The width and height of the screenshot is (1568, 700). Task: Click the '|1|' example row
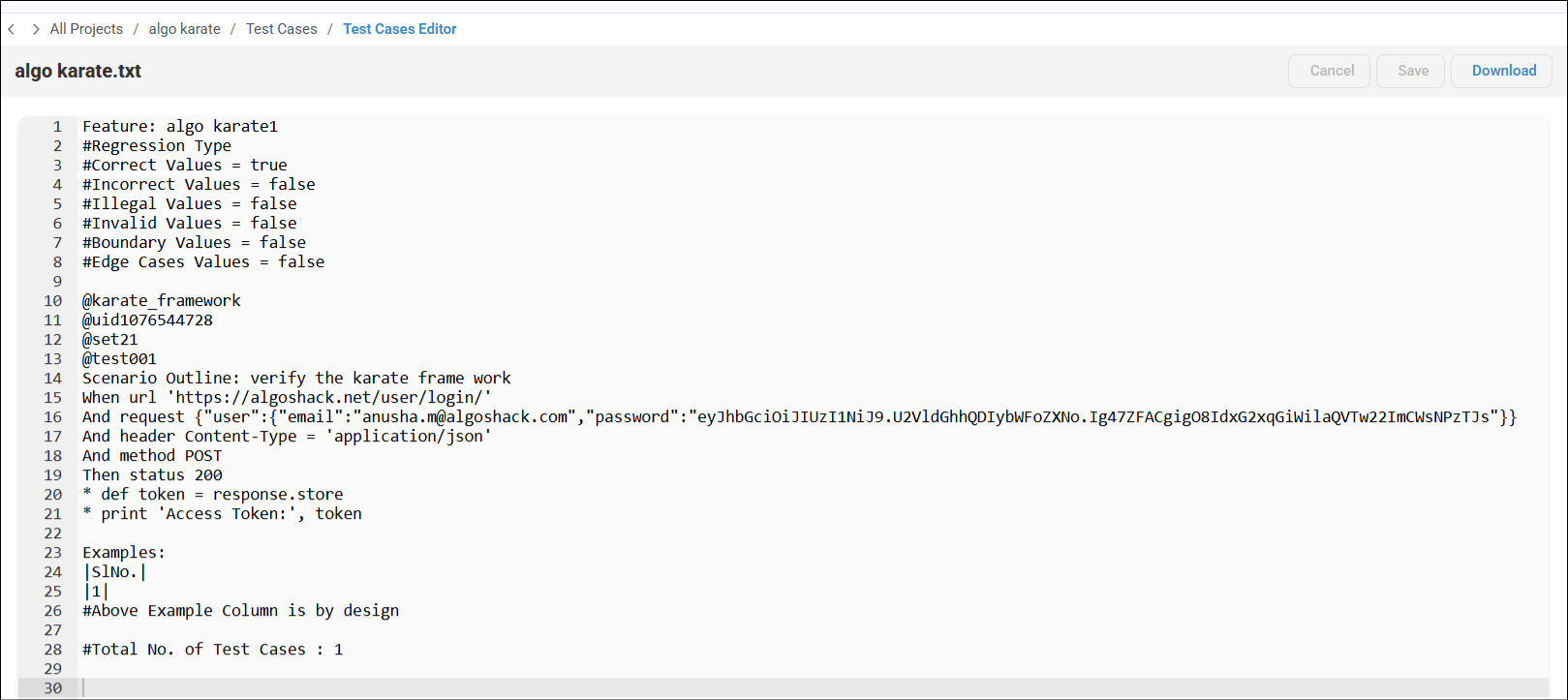click(x=96, y=591)
